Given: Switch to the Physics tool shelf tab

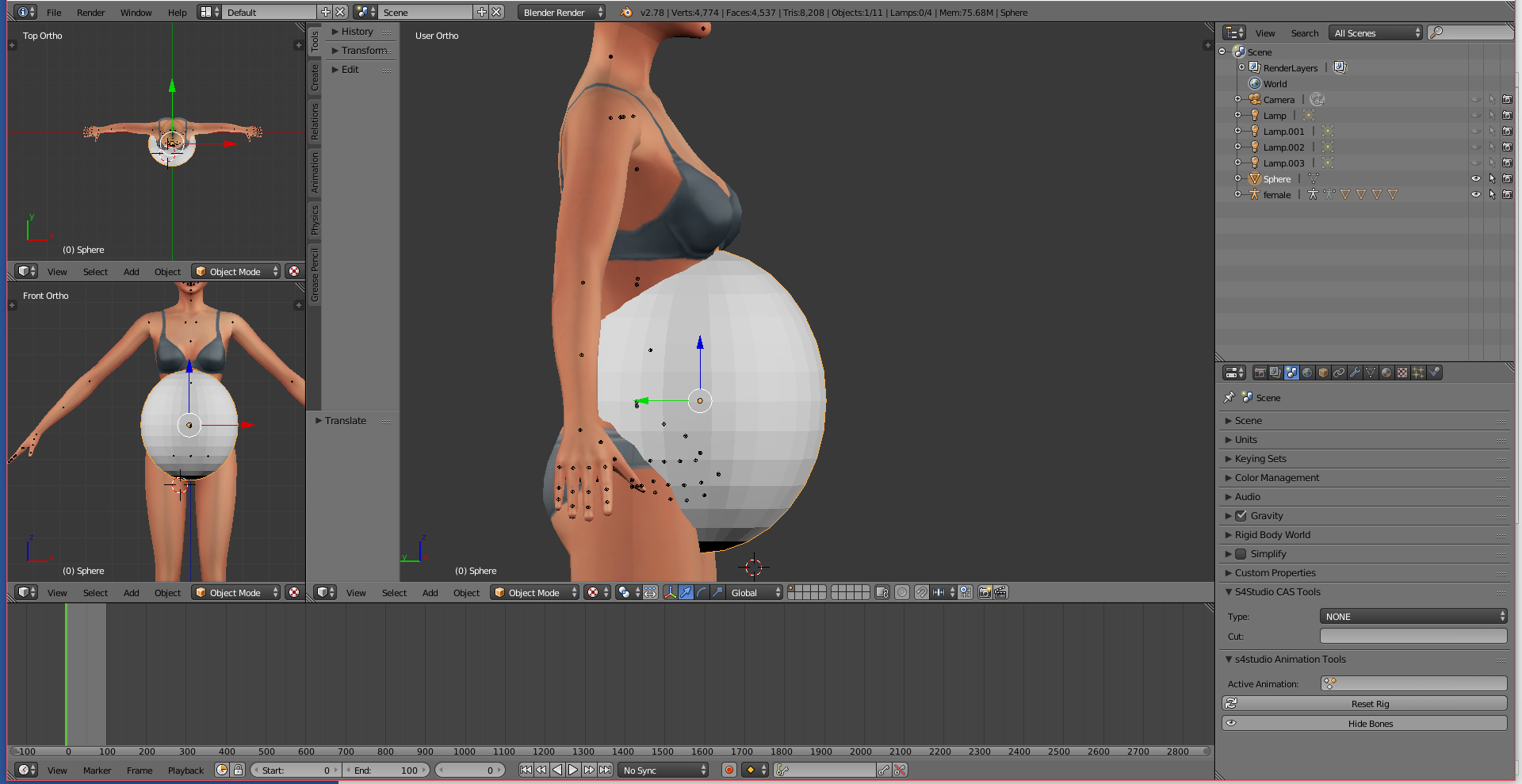Looking at the screenshot, I should pos(315,220).
